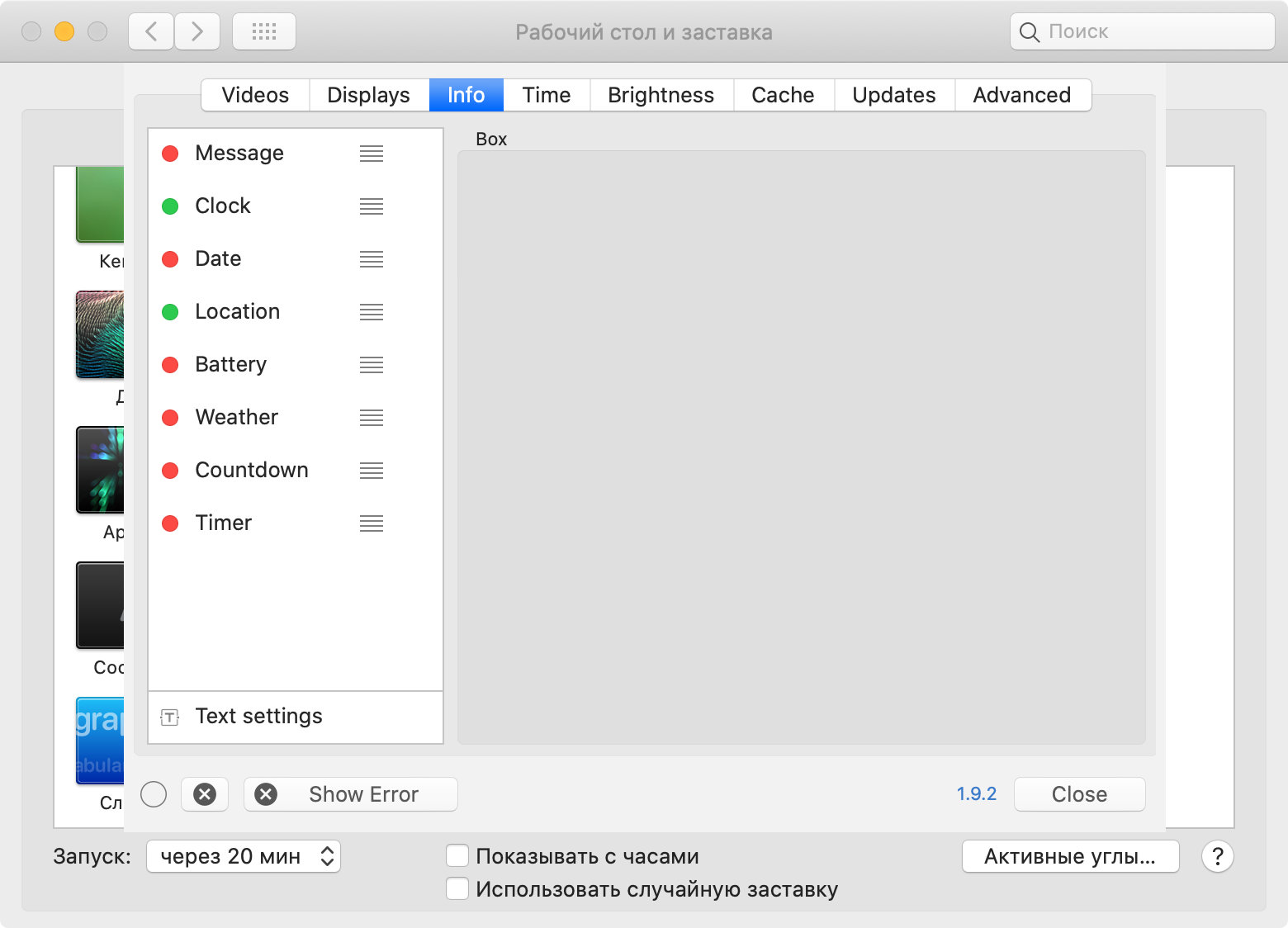The image size is (1288, 928).
Task: Click the Text settings icon
Action: tap(169, 717)
